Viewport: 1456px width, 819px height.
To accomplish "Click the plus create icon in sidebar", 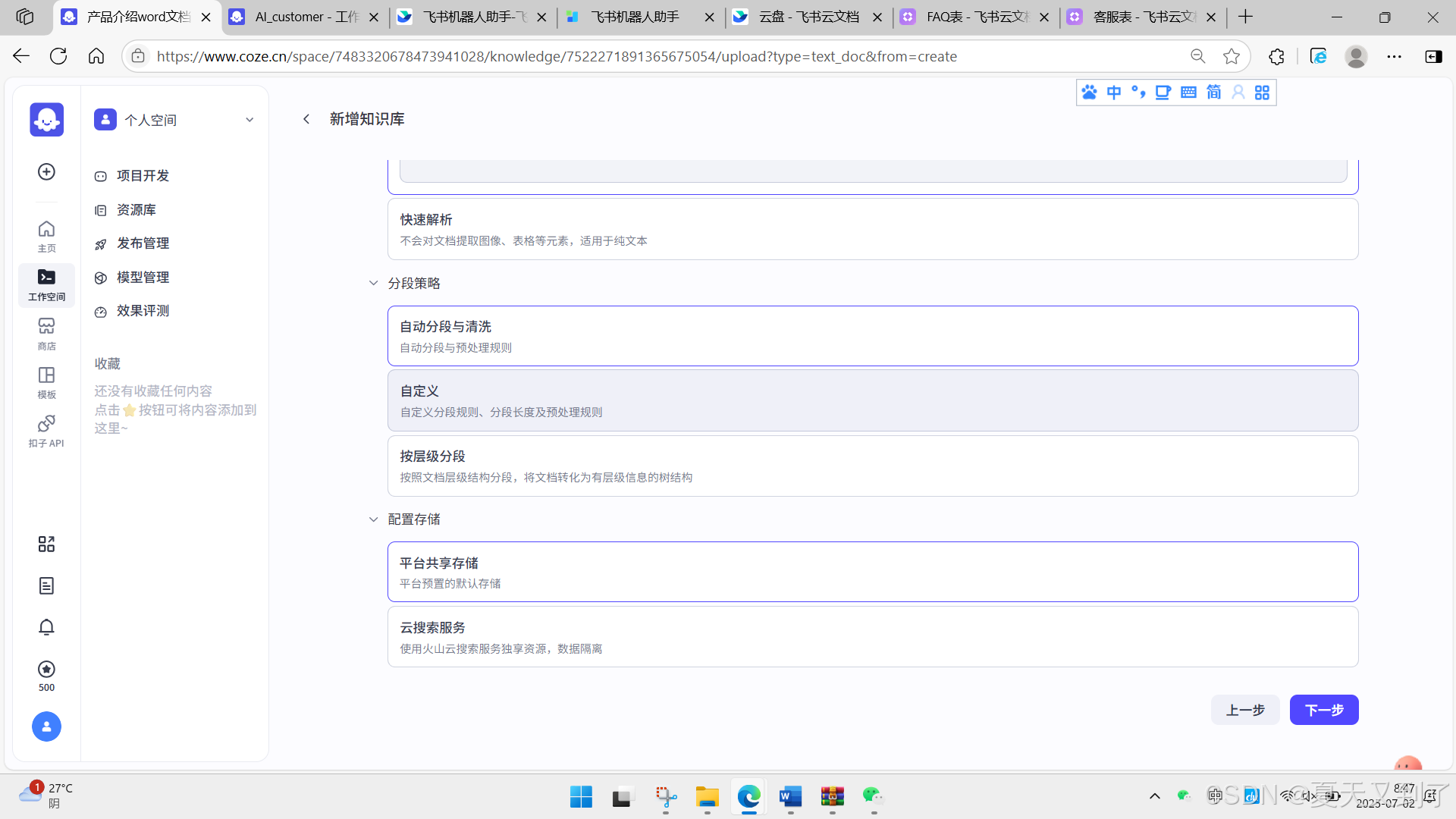I will click(x=46, y=172).
